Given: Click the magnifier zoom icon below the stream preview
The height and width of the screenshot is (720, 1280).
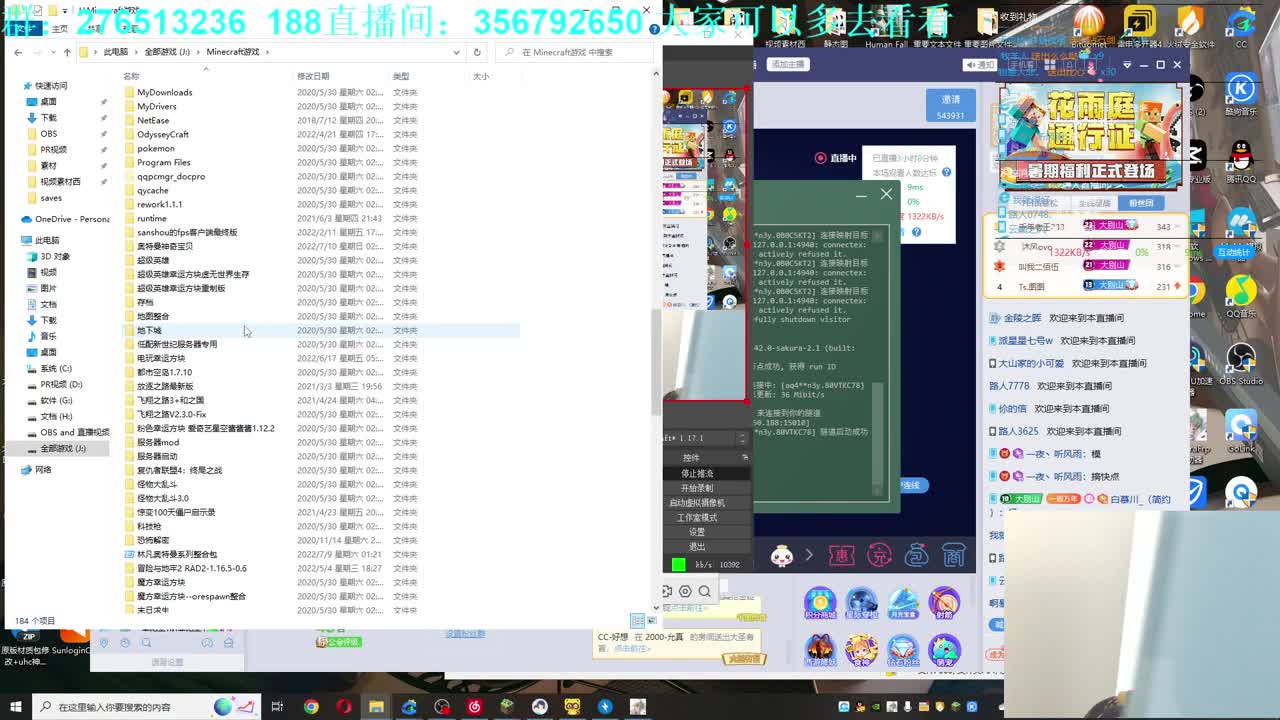Looking at the screenshot, I should coord(704,590).
